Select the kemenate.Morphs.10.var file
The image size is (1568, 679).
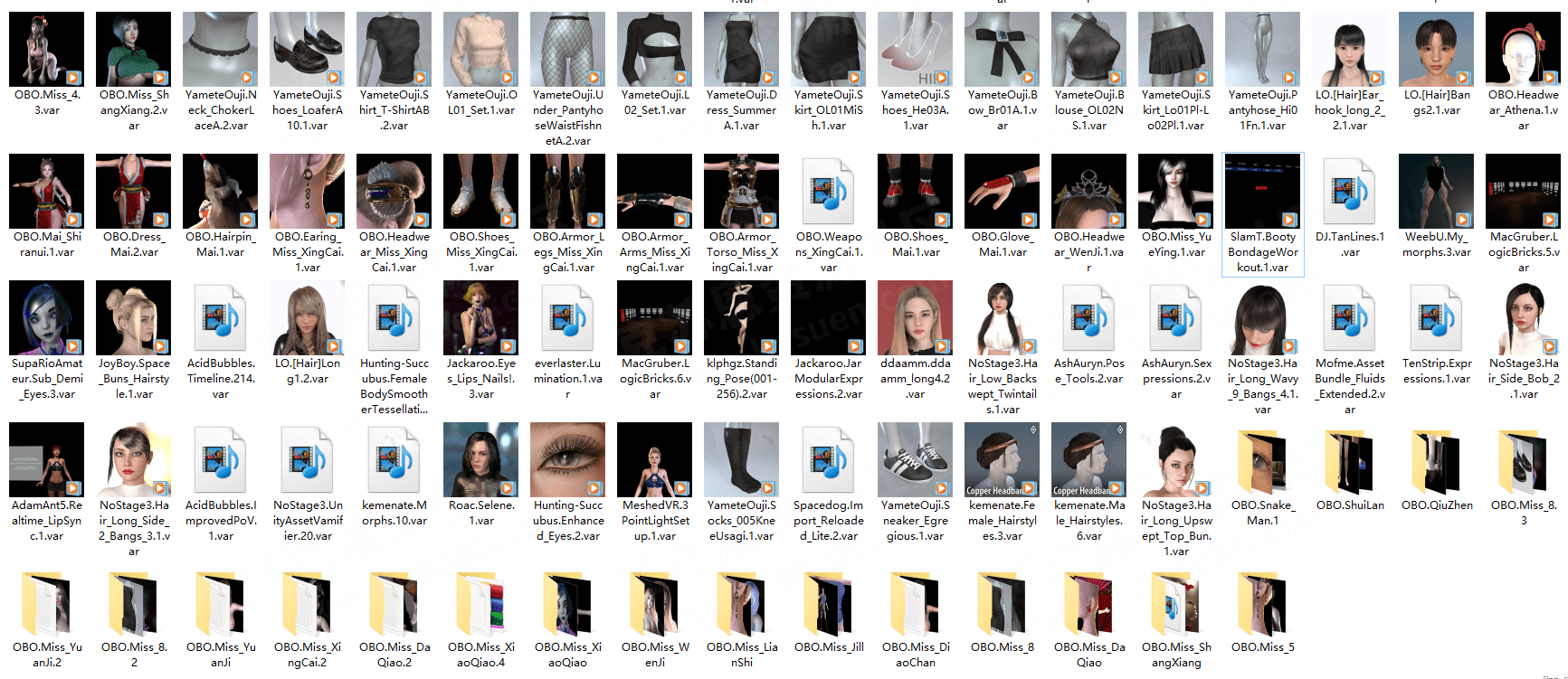point(394,460)
